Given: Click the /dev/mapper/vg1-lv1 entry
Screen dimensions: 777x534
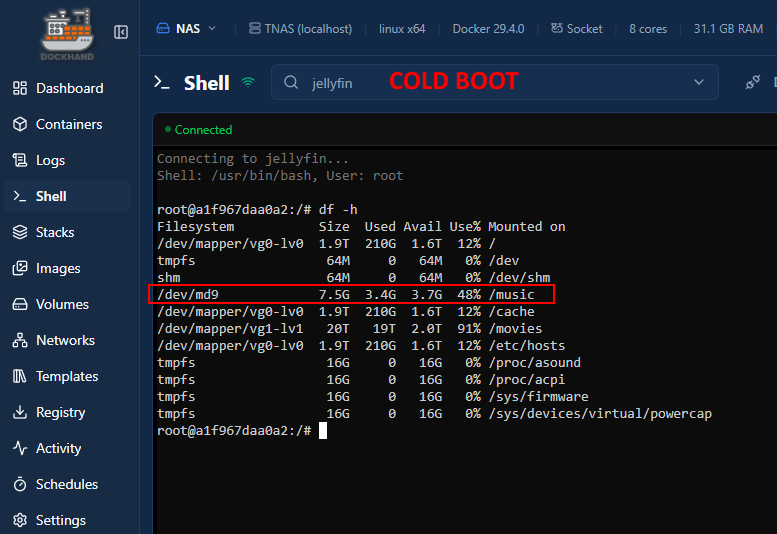Looking at the screenshot, I should [230, 329].
